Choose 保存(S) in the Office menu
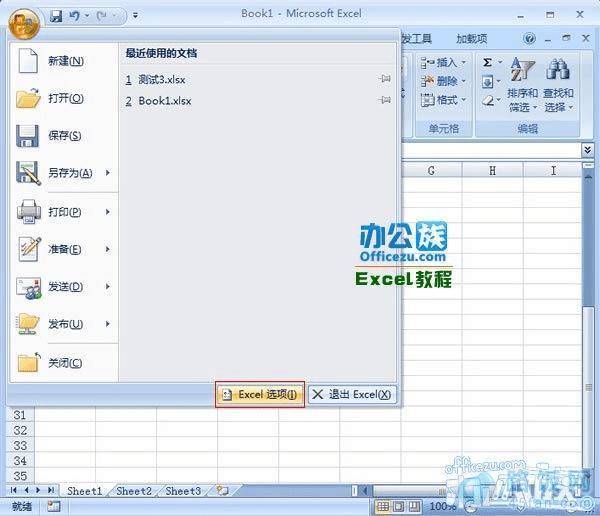Screen dimensions: 600x516 (63, 136)
